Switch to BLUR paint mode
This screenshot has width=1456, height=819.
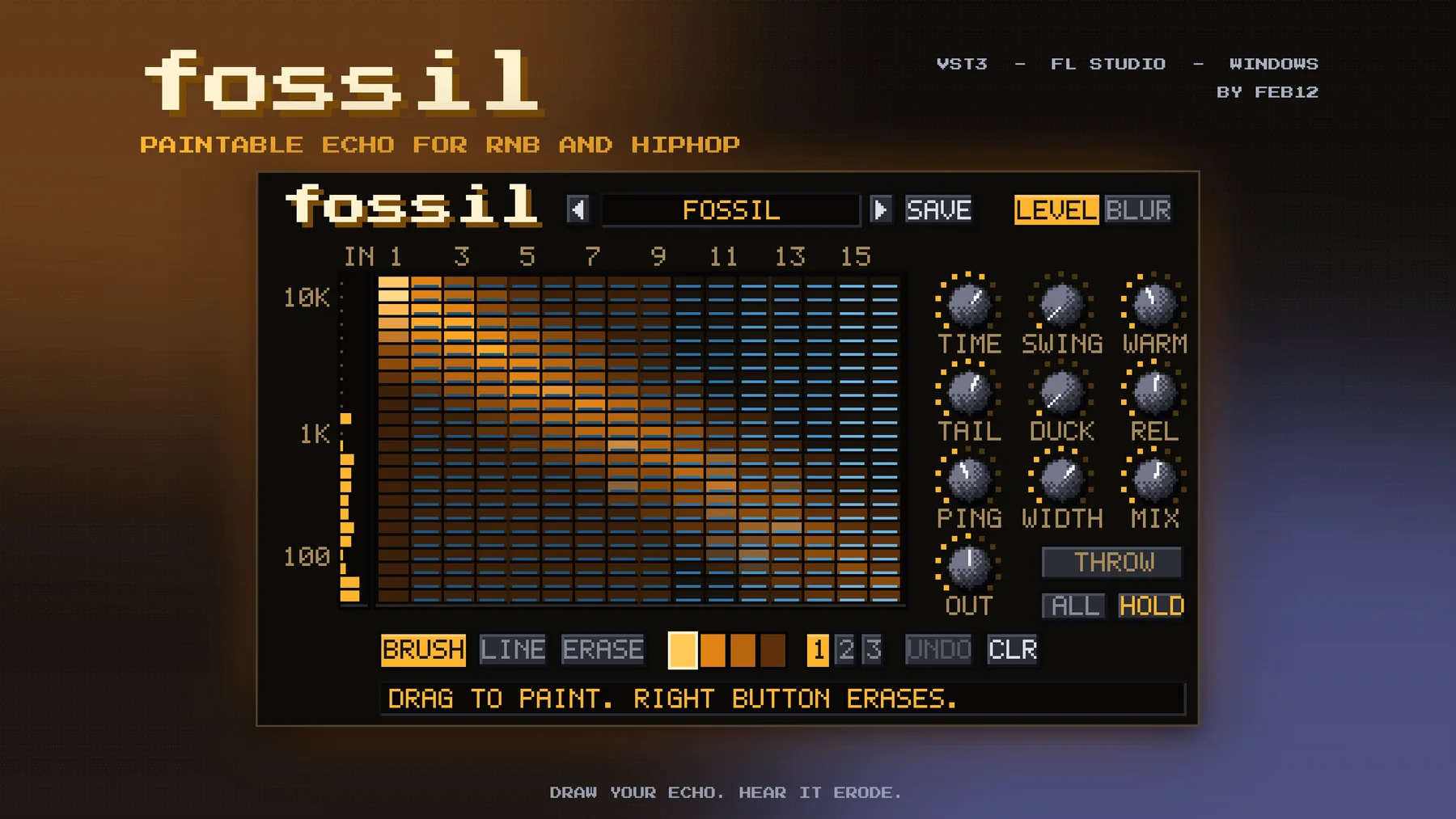click(x=1137, y=210)
